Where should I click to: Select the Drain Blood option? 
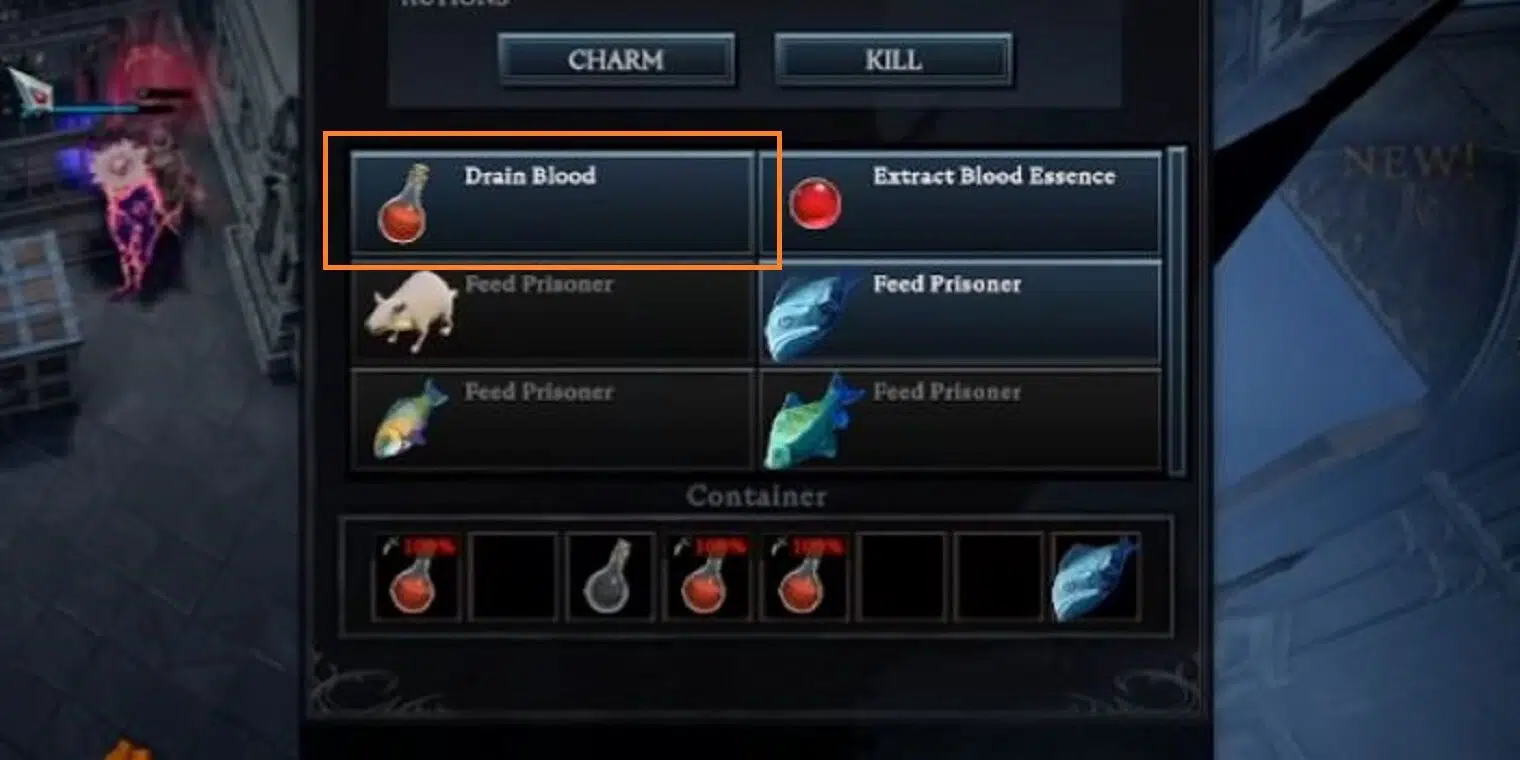tap(553, 203)
